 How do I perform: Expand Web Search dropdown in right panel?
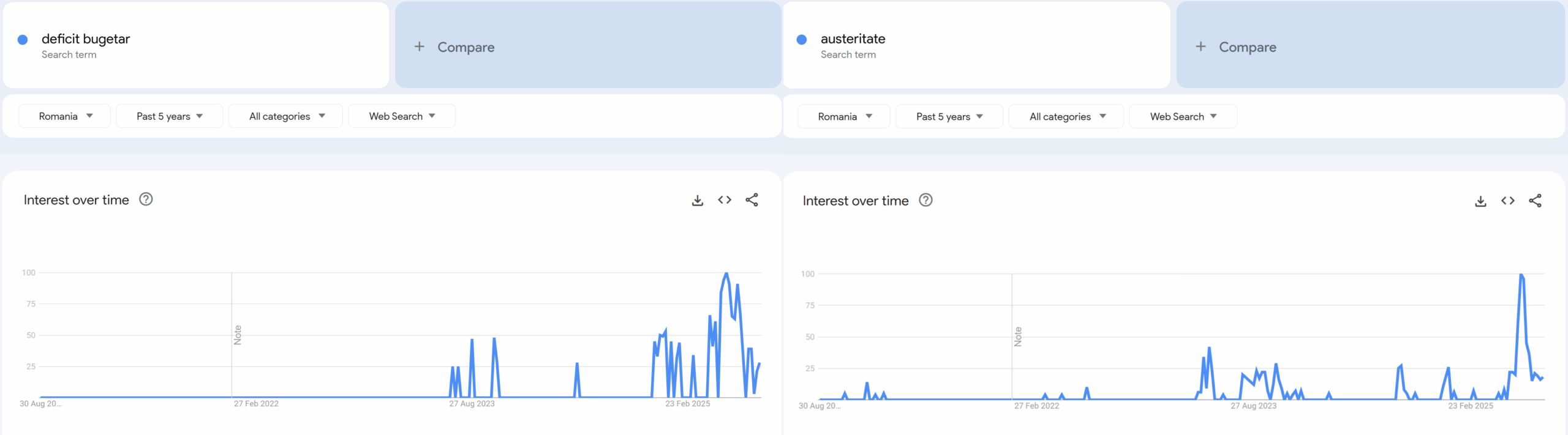pos(1183,116)
